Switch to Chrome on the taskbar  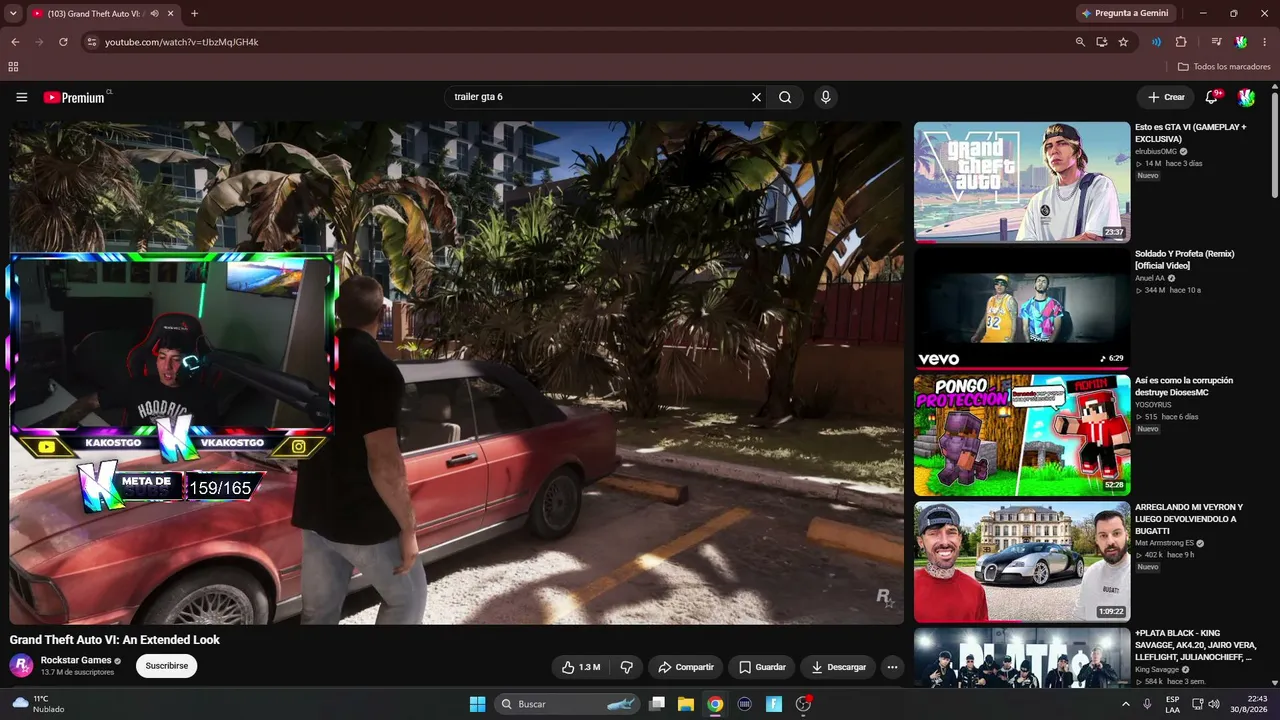click(x=715, y=704)
